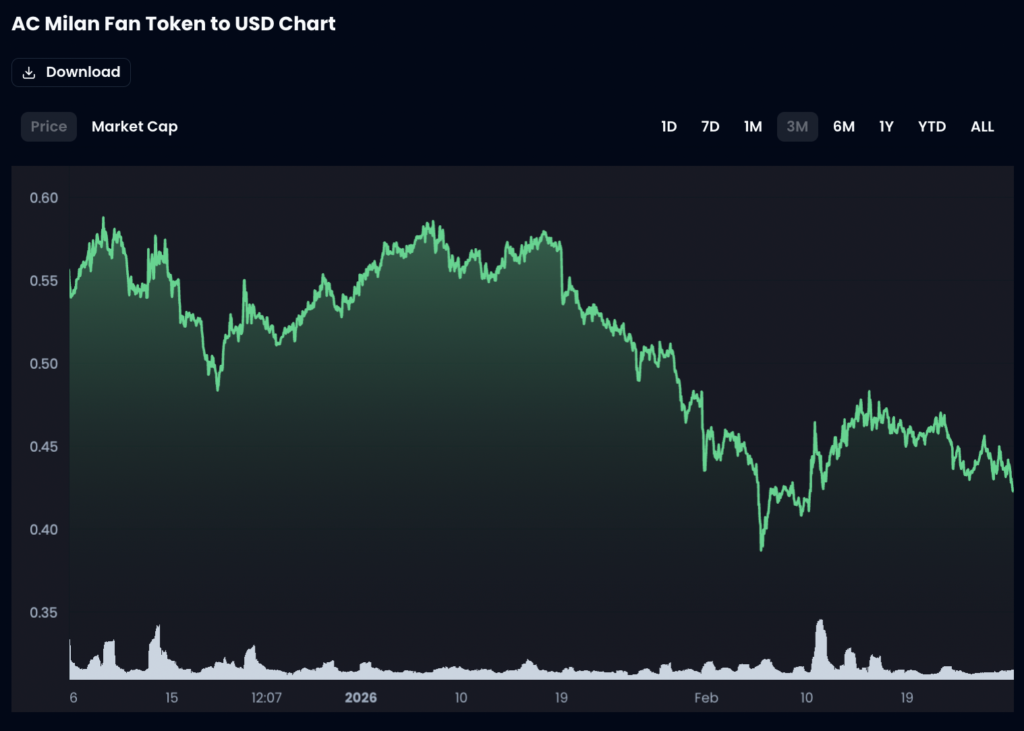Select the 3M time range

pyautogui.click(x=797, y=127)
